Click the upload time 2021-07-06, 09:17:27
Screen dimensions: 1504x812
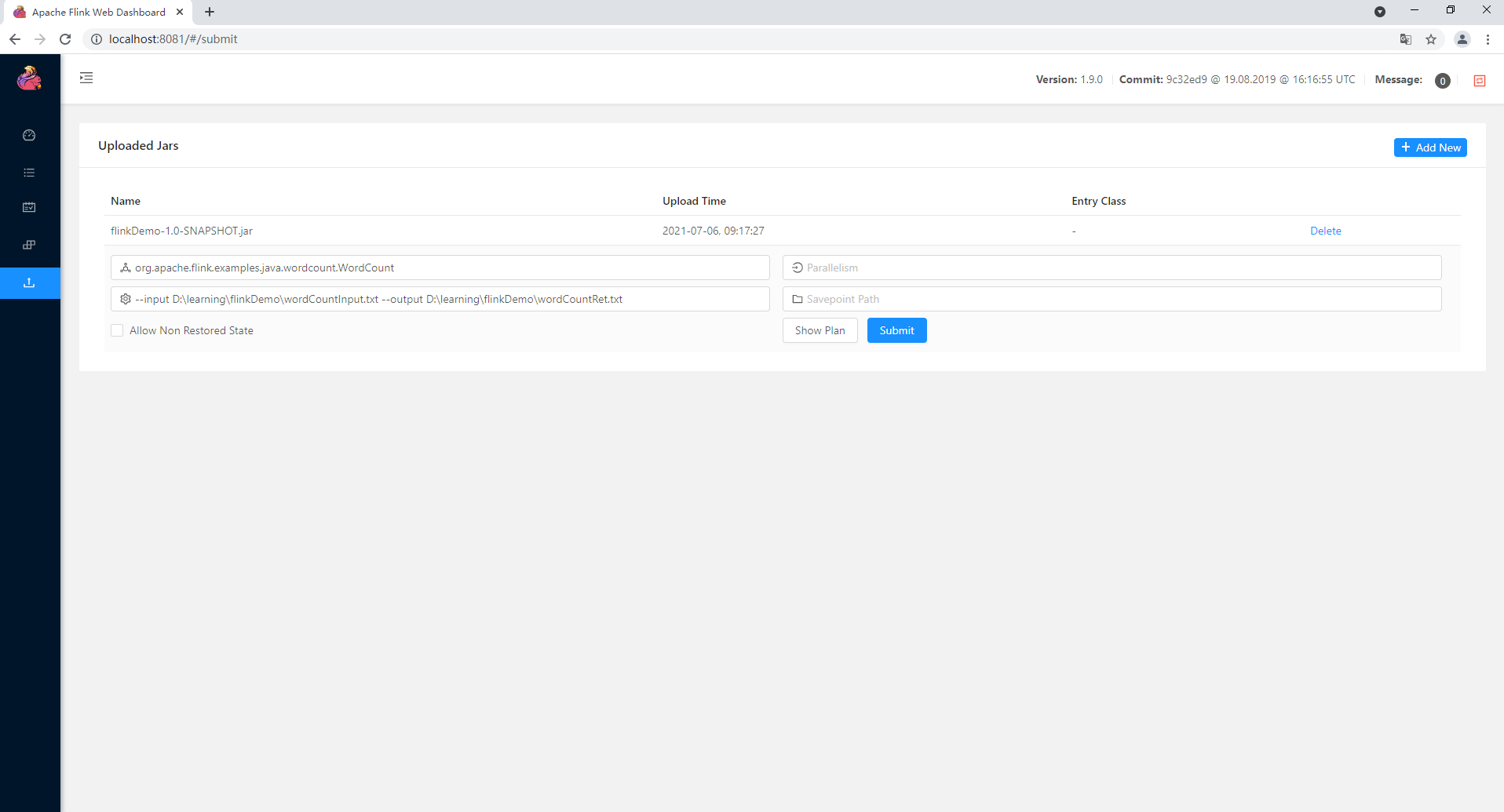point(714,231)
